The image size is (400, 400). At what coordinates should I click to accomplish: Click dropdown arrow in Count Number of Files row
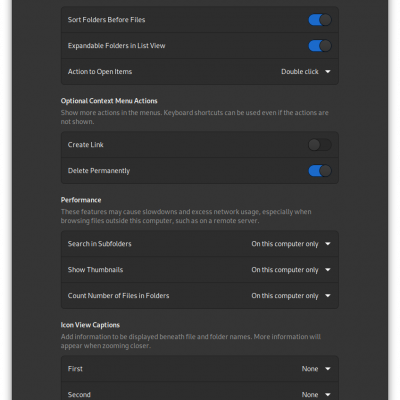click(x=328, y=296)
